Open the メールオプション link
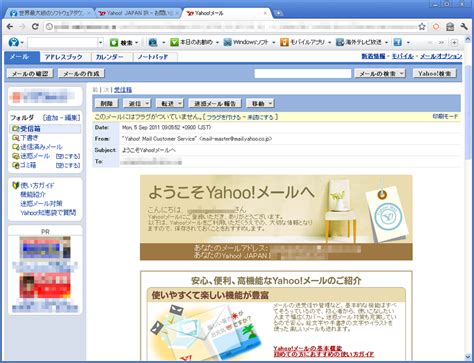This screenshot has width=474, height=363. [441, 56]
